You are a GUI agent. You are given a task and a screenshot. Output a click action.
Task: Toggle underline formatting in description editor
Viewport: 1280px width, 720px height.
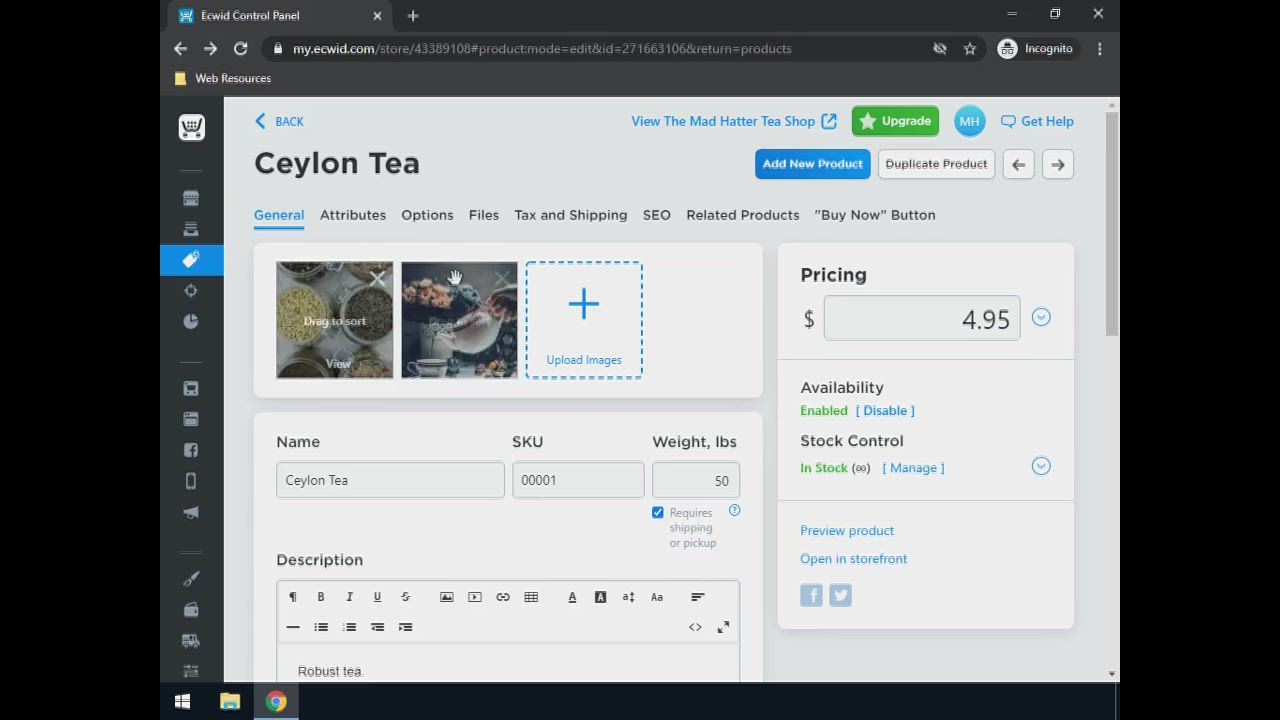tap(377, 597)
